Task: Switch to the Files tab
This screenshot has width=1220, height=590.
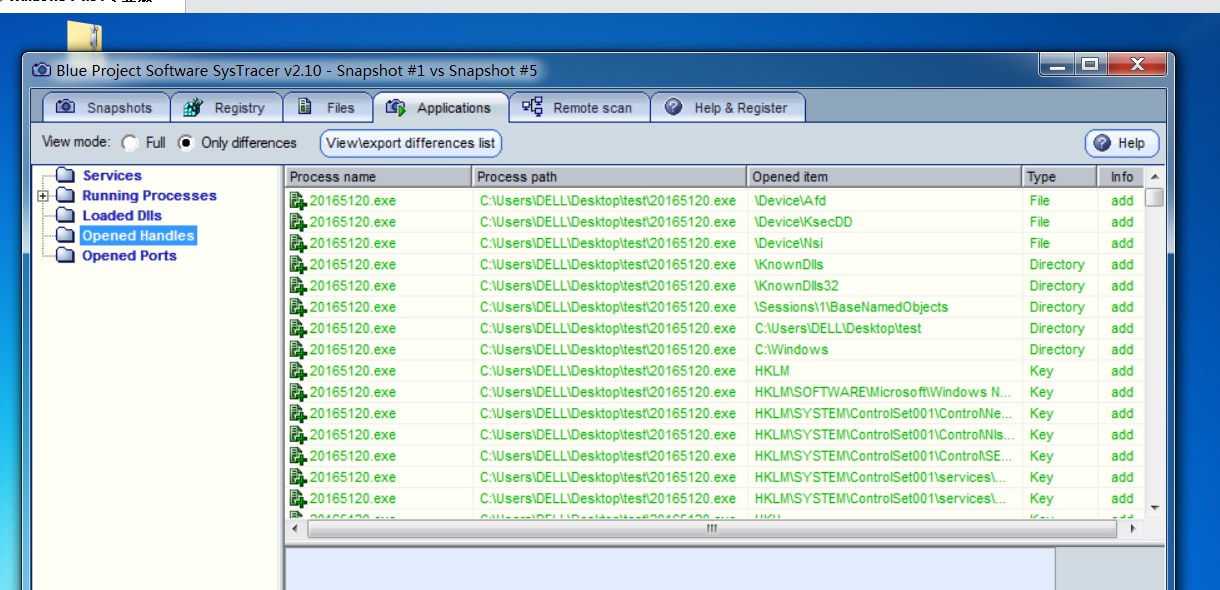Action: pos(328,107)
